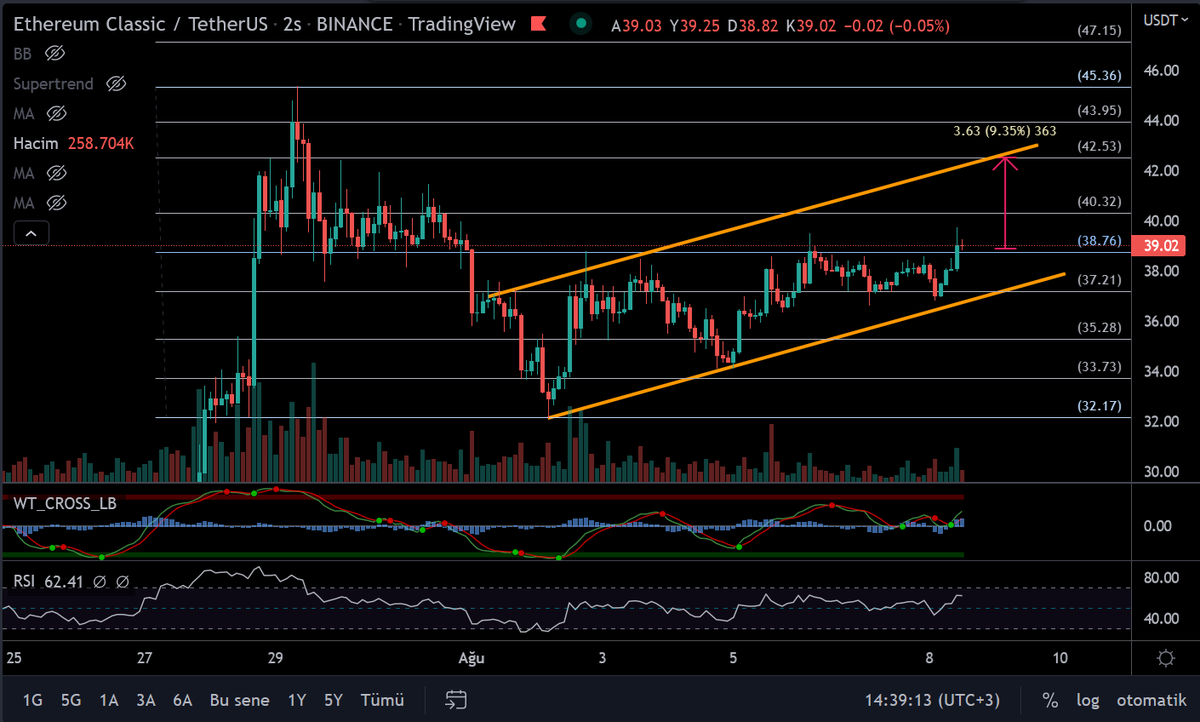Enable the percent scale toggle
The image size is (1200, 722).
[x=1050, y=700]
